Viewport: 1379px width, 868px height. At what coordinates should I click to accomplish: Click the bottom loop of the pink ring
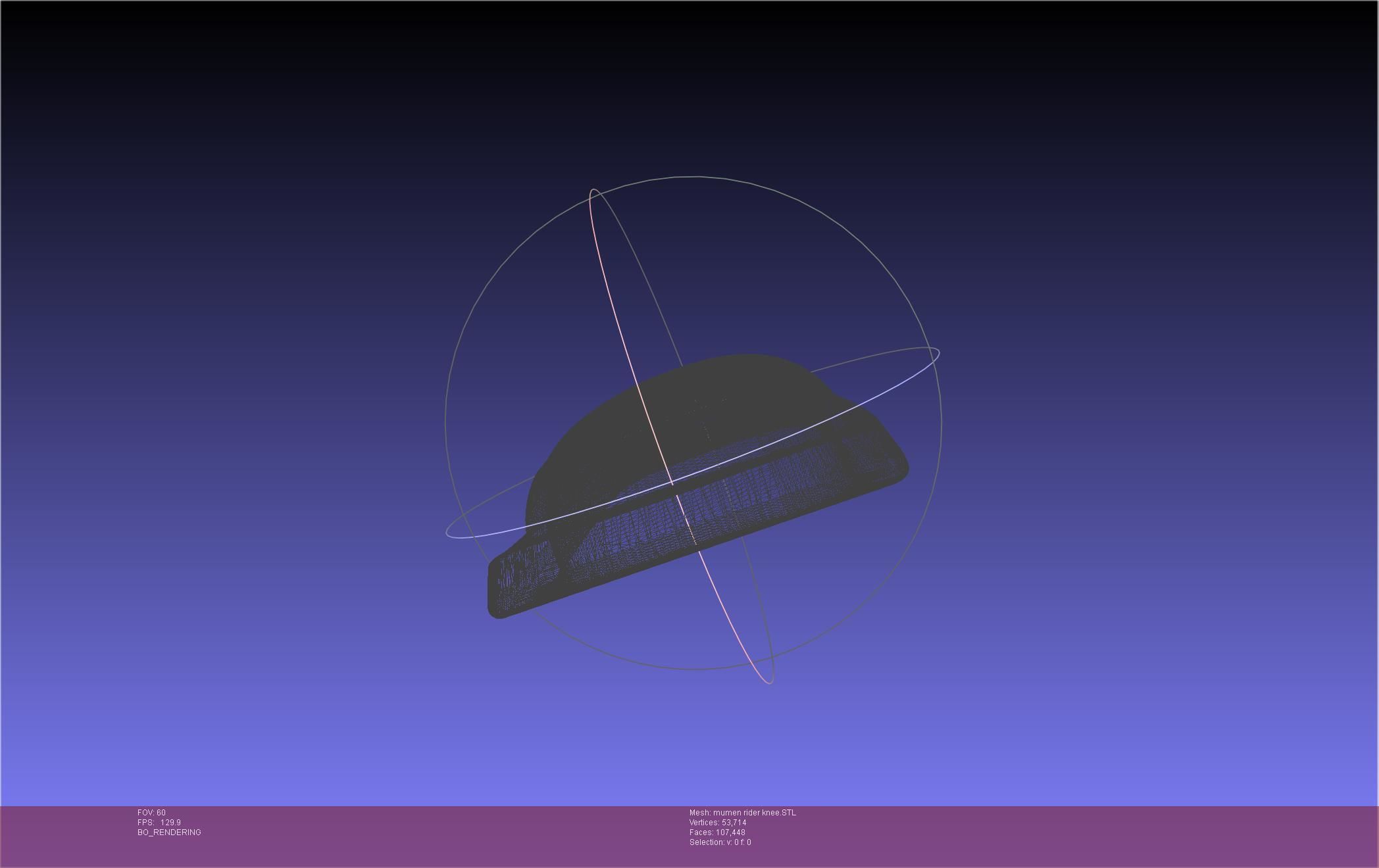(769, 683)
